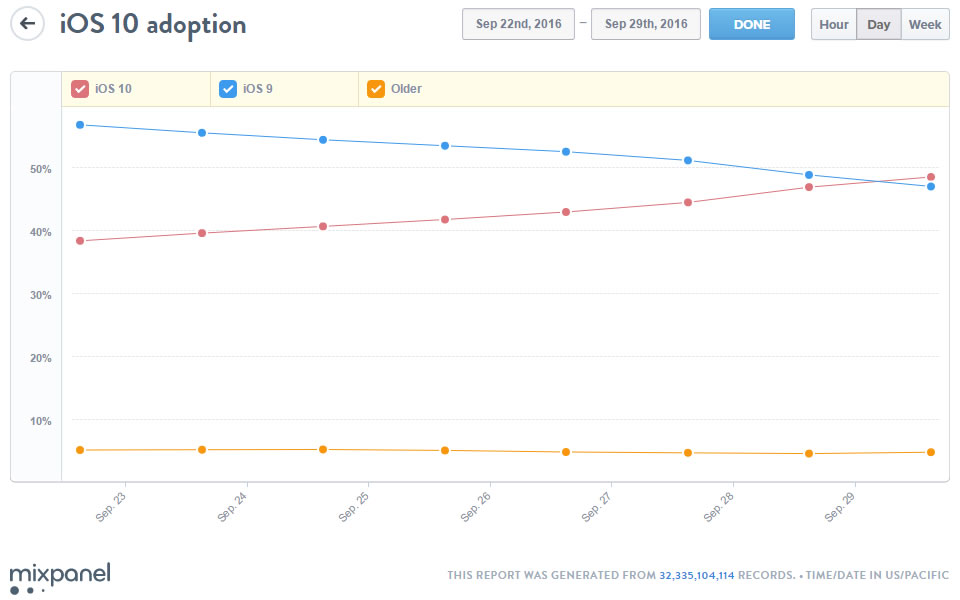Screen dimensions: 960x600
Task: Toggle the iOS 10 checkbox
Action: [80, 89]
